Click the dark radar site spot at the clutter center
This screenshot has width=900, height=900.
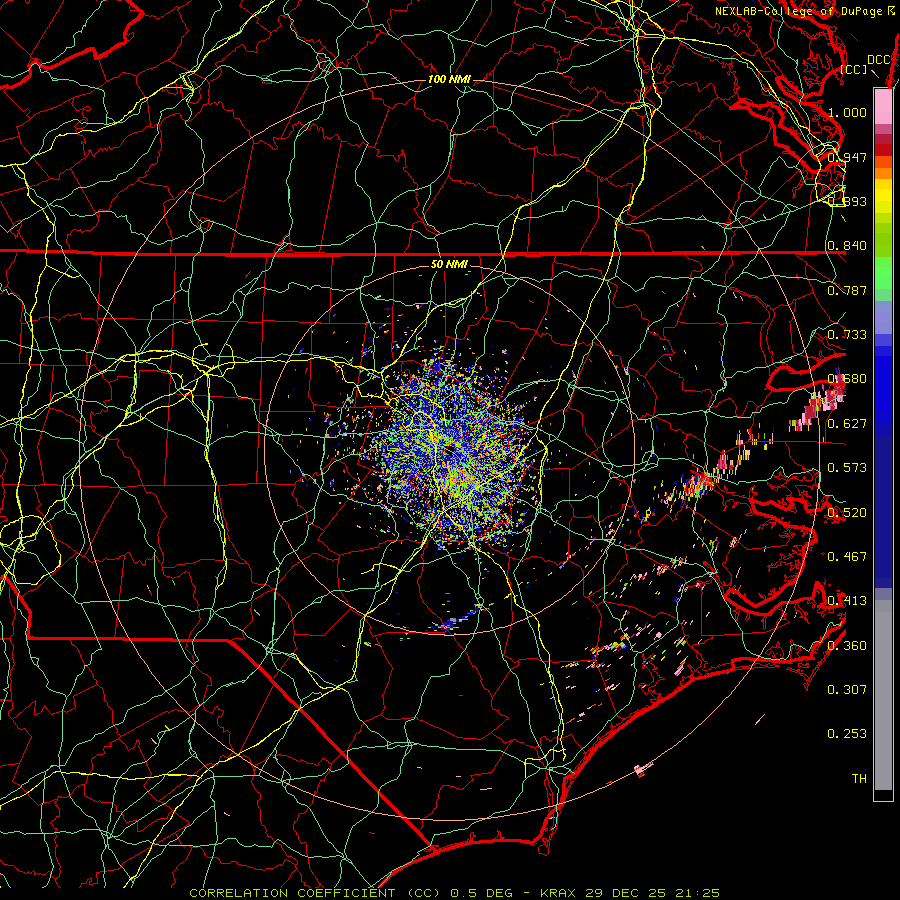451,451
